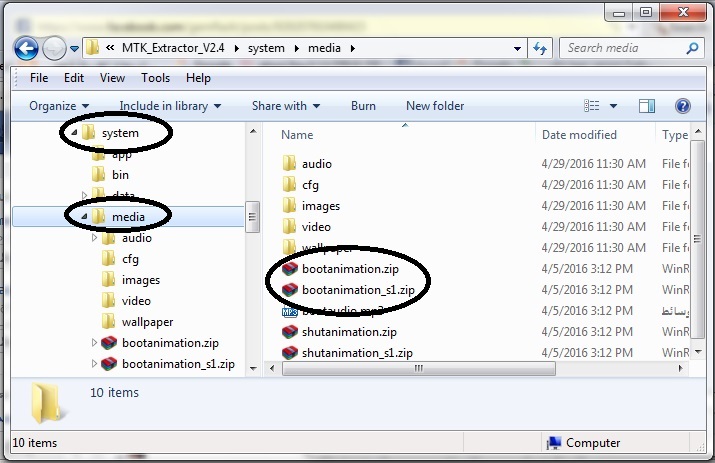Open the Edit menu
The image size is (715, 463).
coord(74,78)
